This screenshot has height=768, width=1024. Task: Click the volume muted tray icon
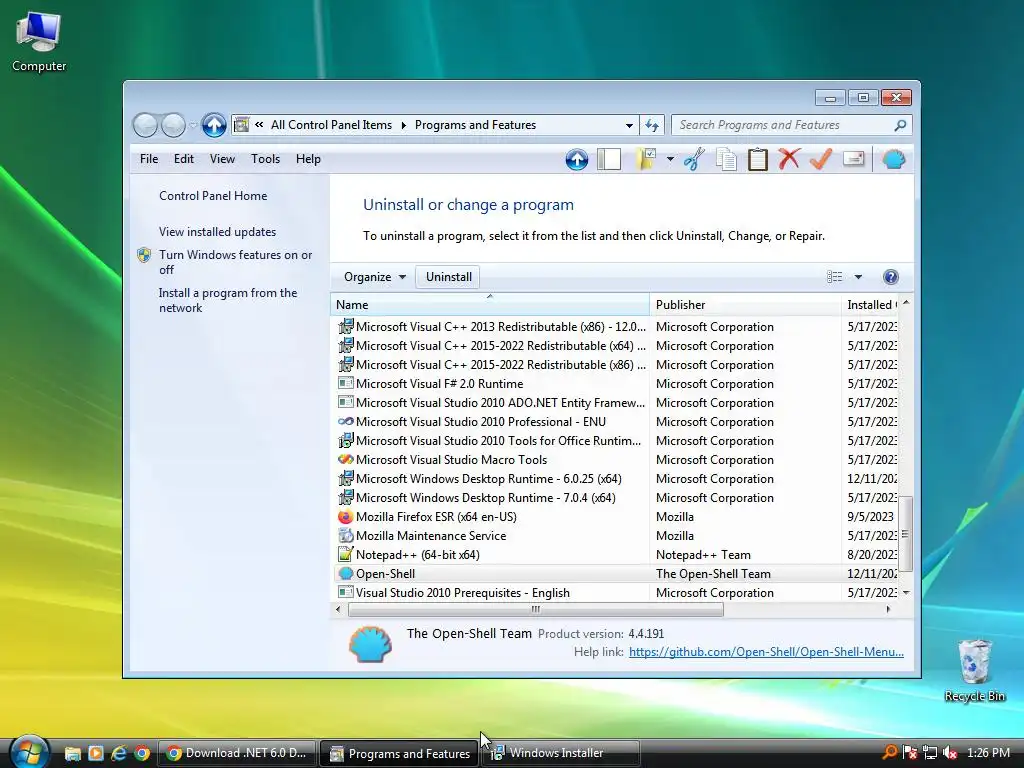pyautogui.click(x=950, y=753)
